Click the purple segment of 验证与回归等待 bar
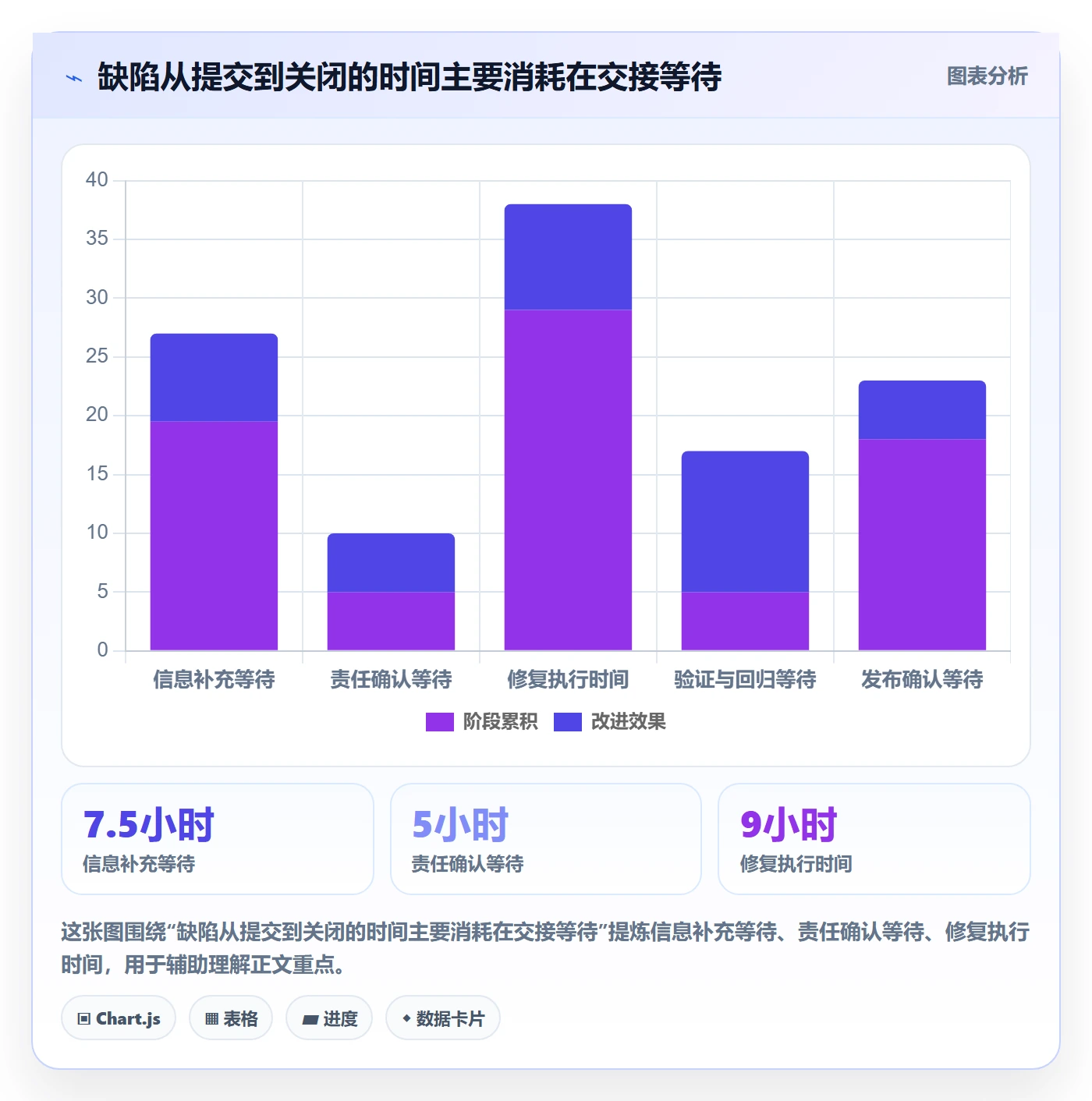The width and height of the screenshot is (1092, 1101). 745,621
